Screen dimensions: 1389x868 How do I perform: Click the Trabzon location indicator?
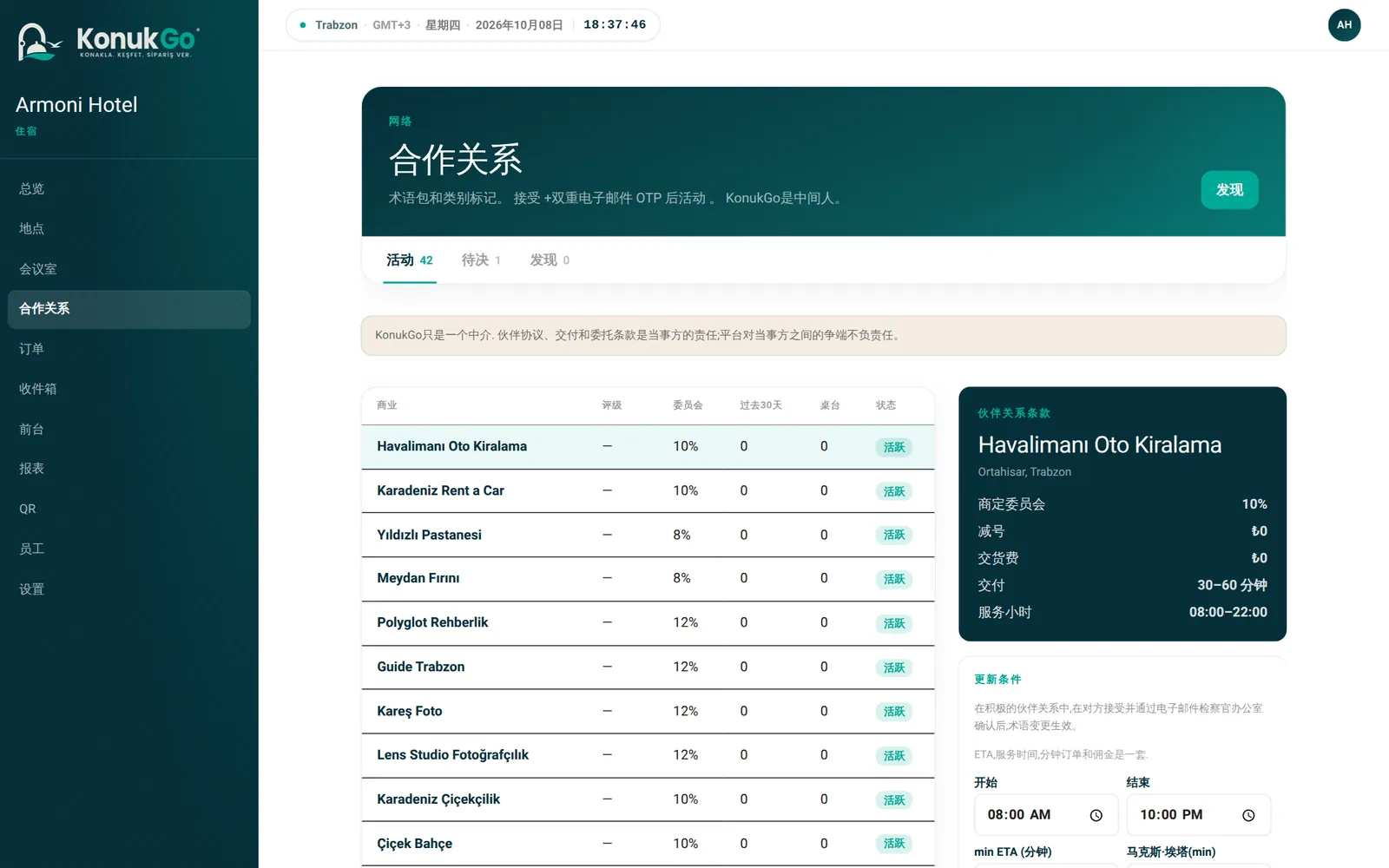click(336, 25)
